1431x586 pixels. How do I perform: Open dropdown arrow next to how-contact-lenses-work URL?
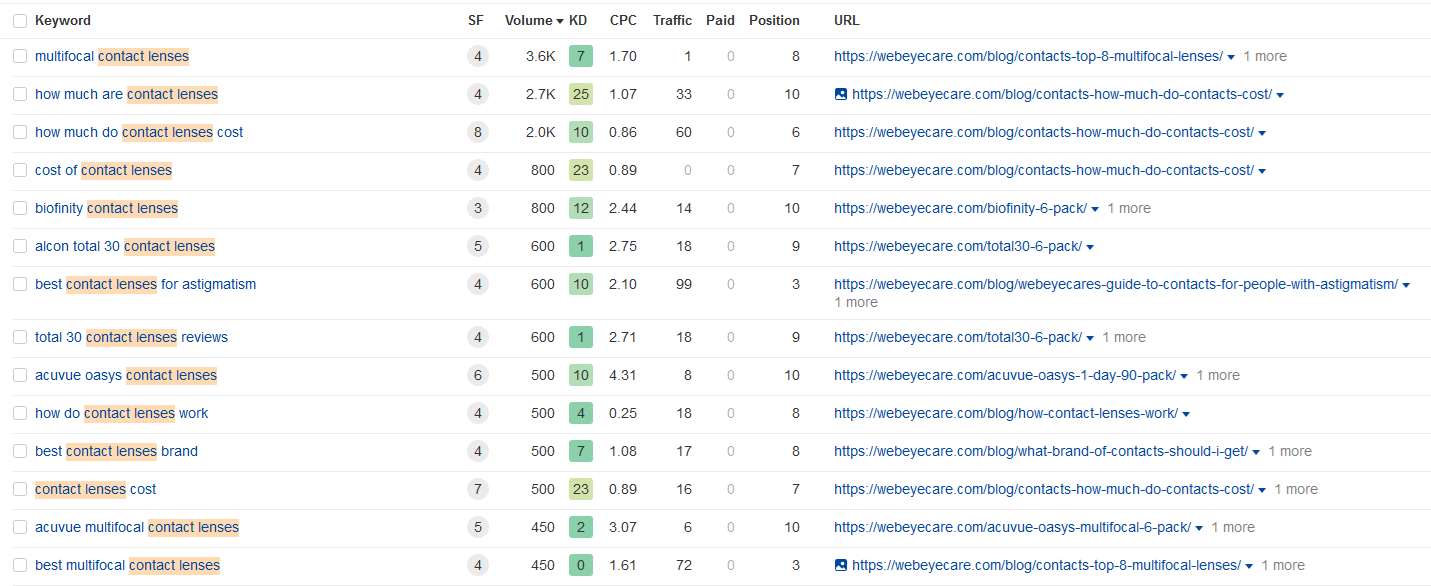(1186, 414)
